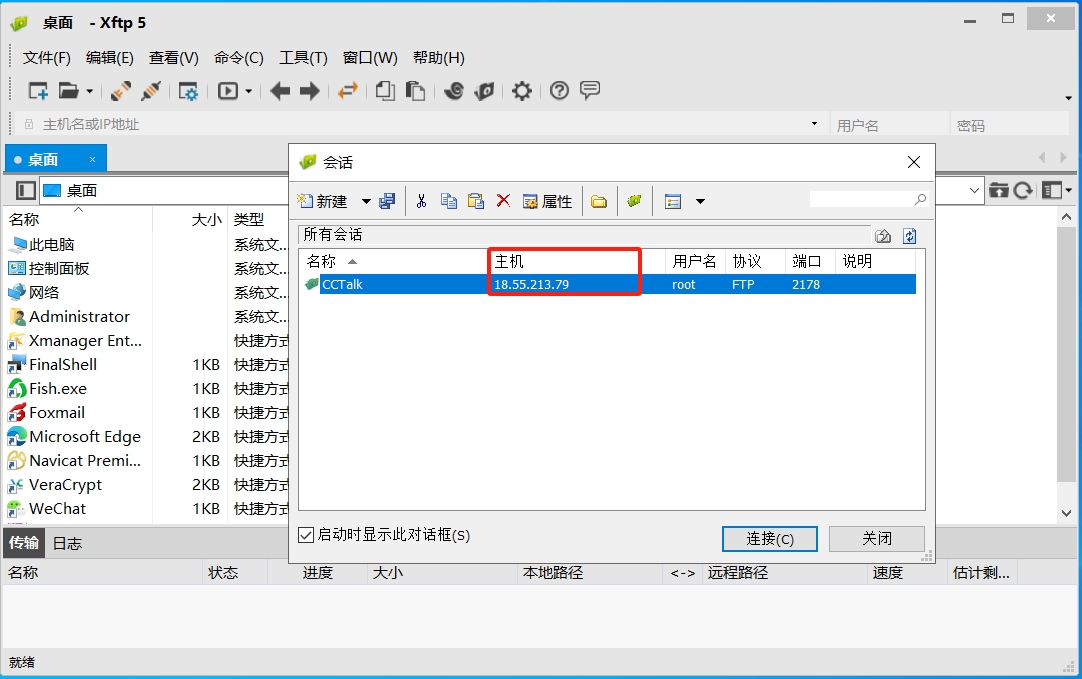Click the red X delete icon
Screen dimensions: 1082x679
tap(503, 201)
